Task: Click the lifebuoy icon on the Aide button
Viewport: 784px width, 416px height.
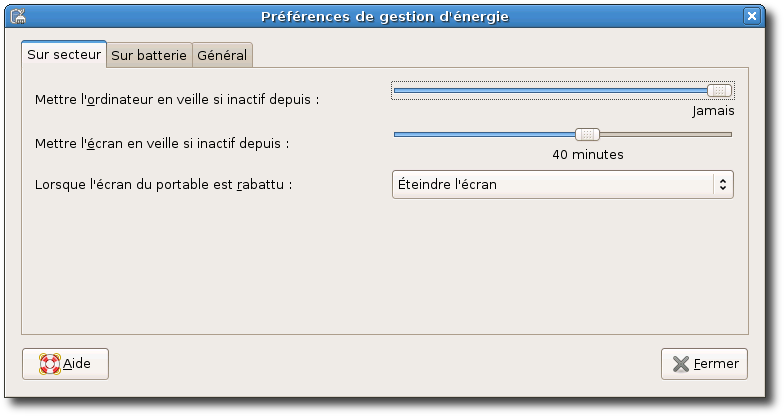Action: pos(49,364)
